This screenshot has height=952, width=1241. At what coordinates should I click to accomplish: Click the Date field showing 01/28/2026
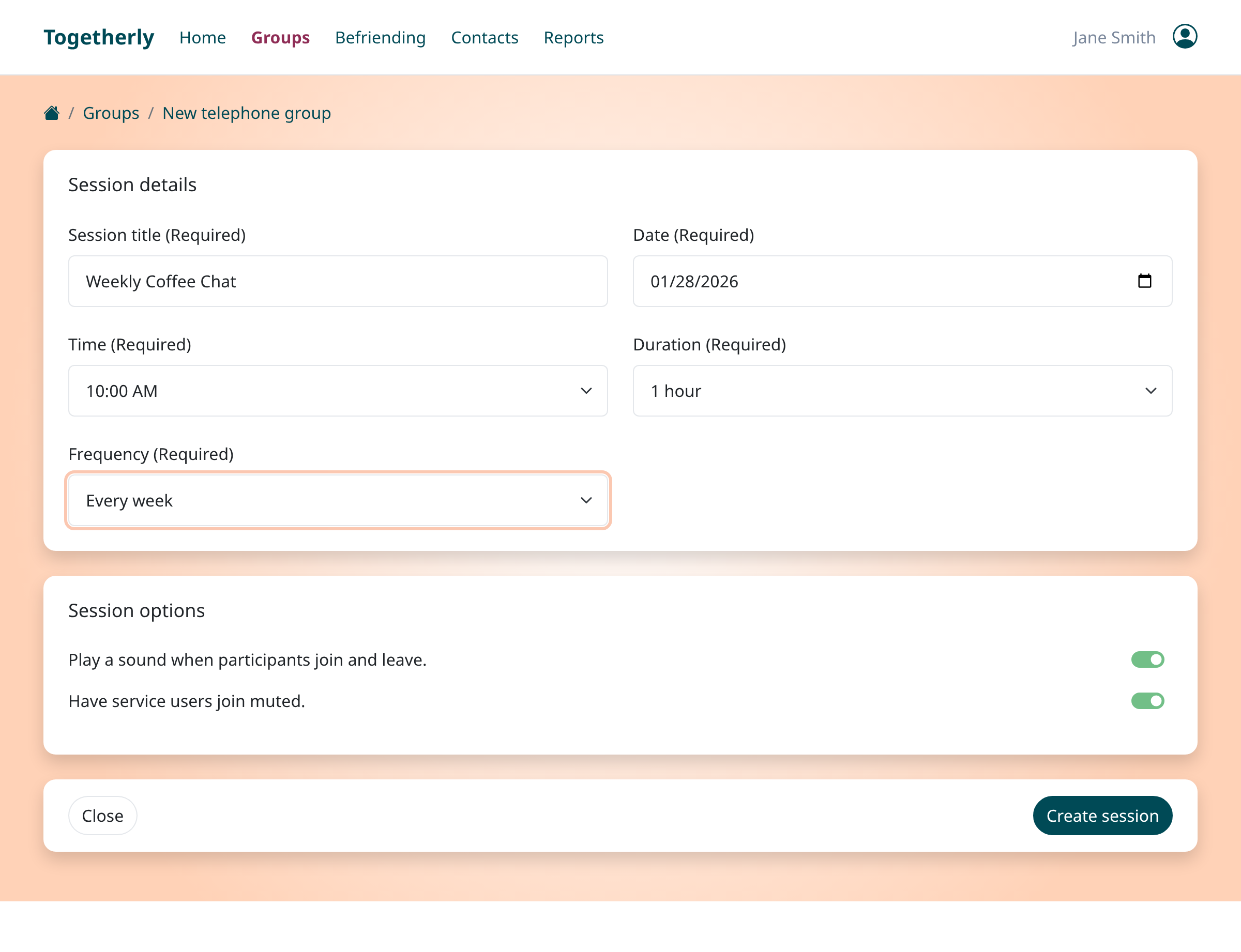[x=902, y=281]
